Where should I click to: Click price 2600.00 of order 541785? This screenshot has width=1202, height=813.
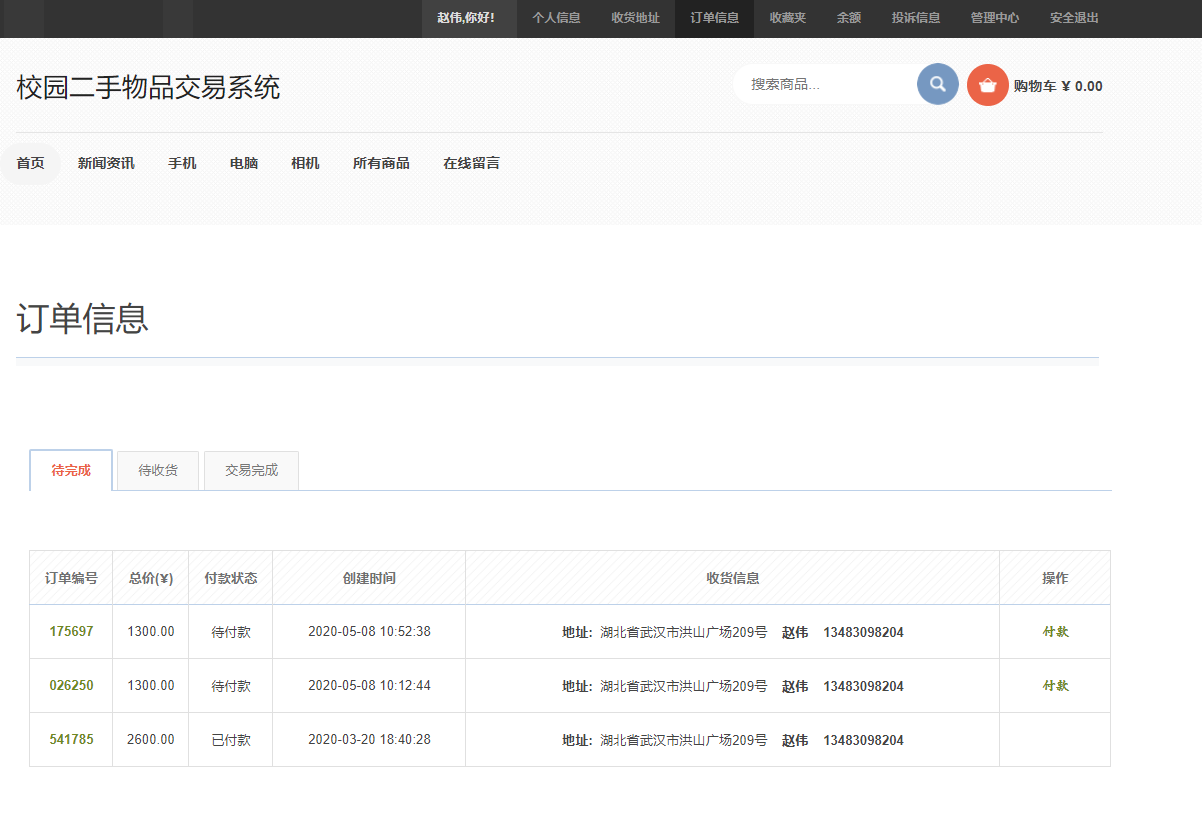(151, 740)
